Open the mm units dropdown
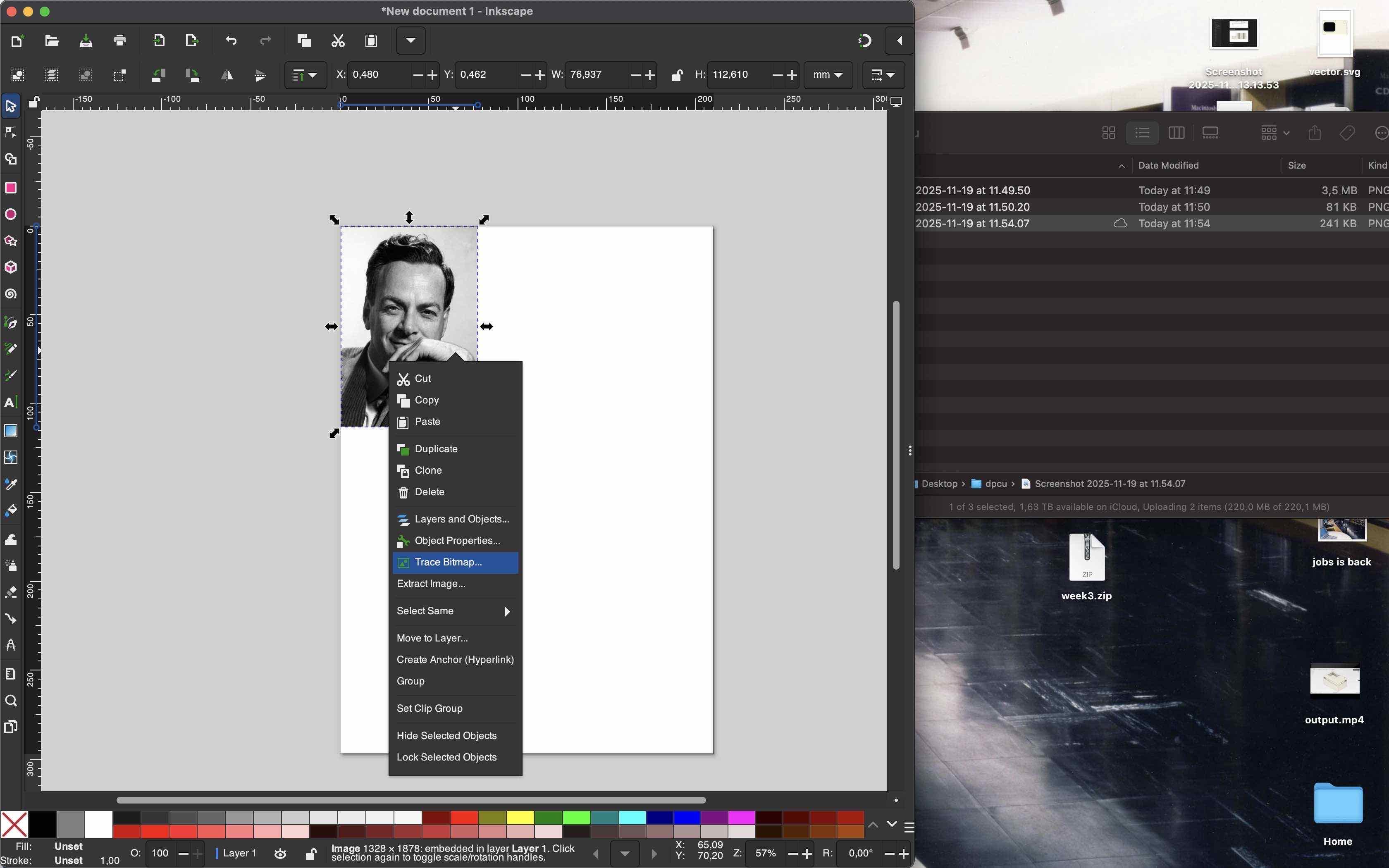1389x868 pixels. [x=828, y=75]
